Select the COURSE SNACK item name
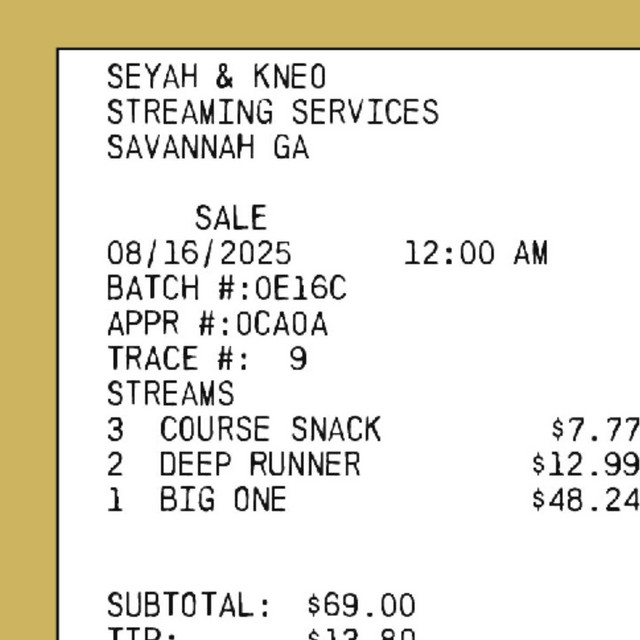640x640 pixels. 270,430
